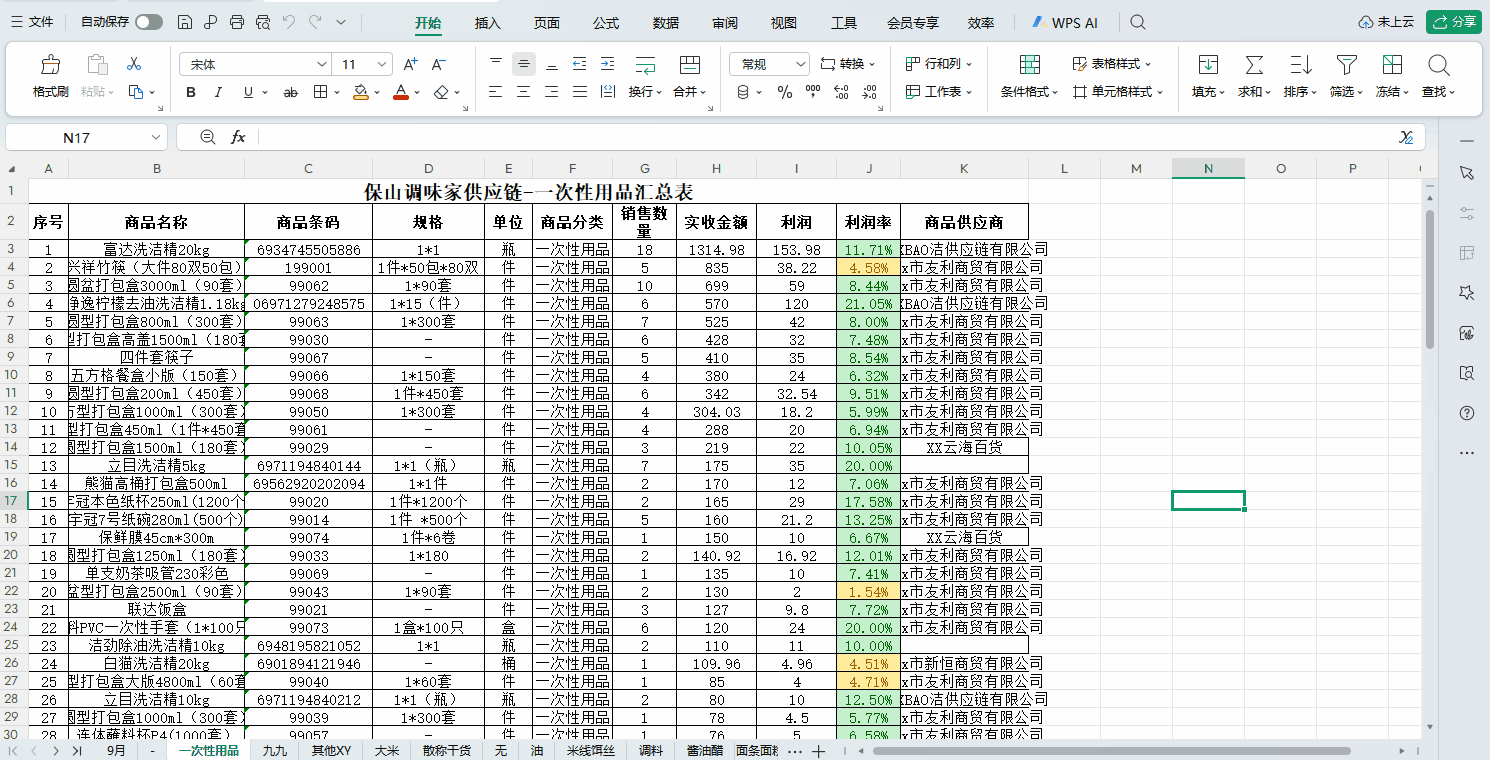The image size is (1490, 760).
Task: Click the Share (分享) button
Action: (x=1454, y=22)
